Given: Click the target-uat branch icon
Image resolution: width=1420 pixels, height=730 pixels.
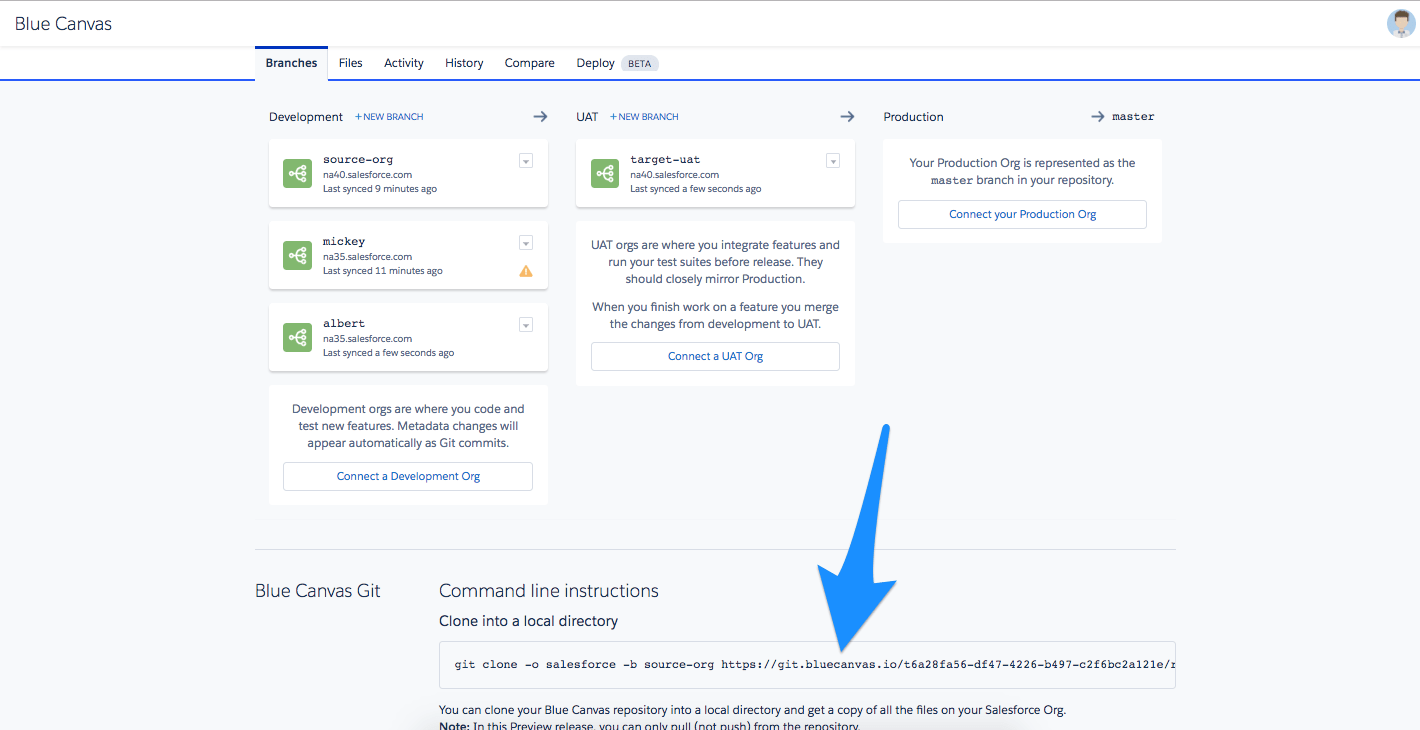Looking at the screenshot, I should 604,172.
